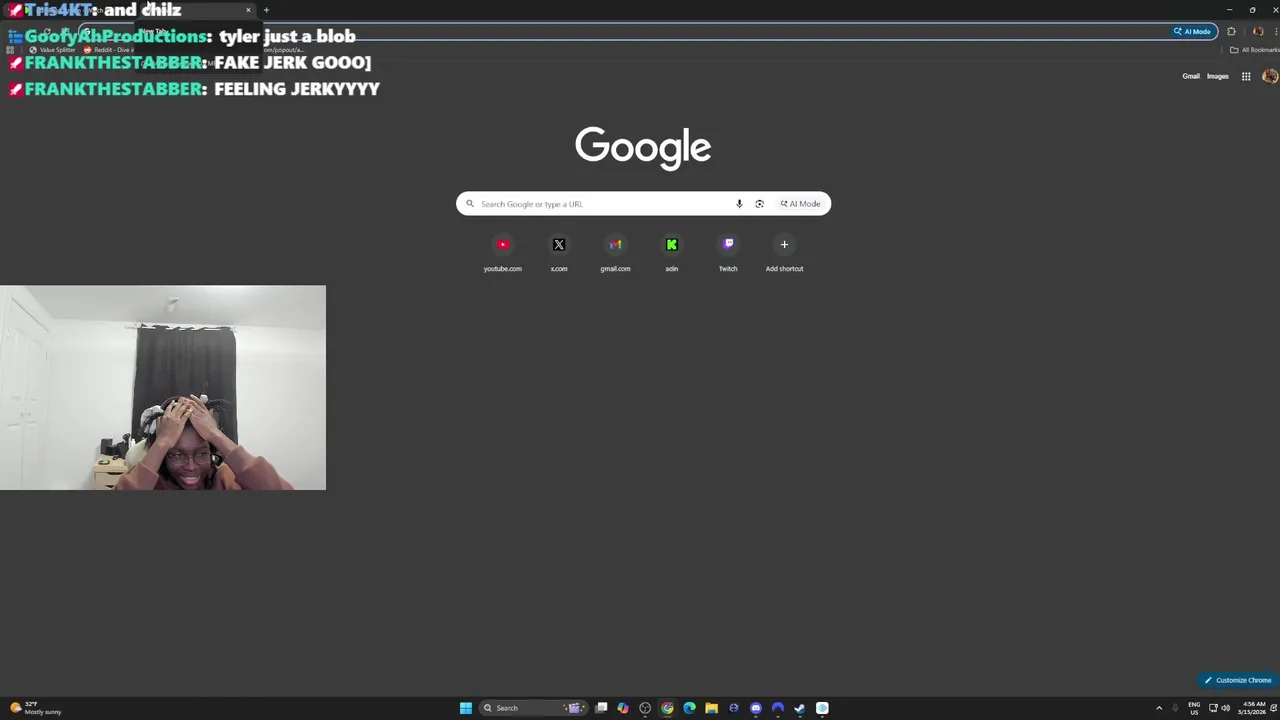Switch ENG US input language
The image size is (1280, 720).
(1194, 708)
